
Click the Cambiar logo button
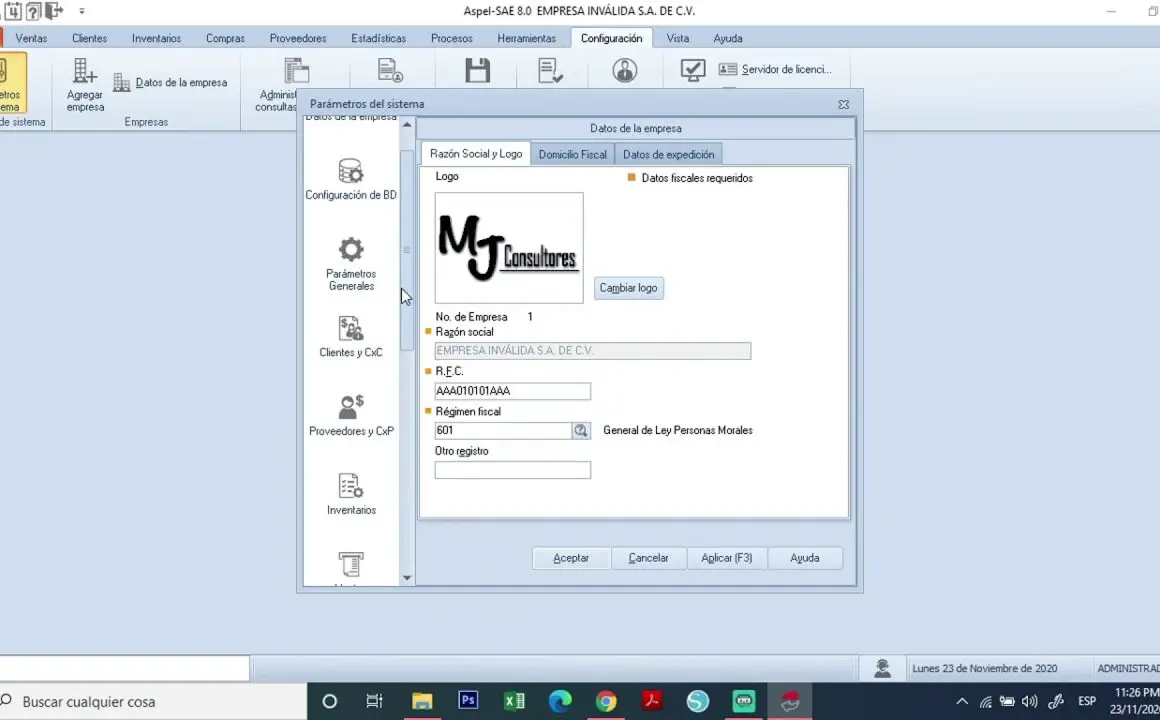coord(628,288)
